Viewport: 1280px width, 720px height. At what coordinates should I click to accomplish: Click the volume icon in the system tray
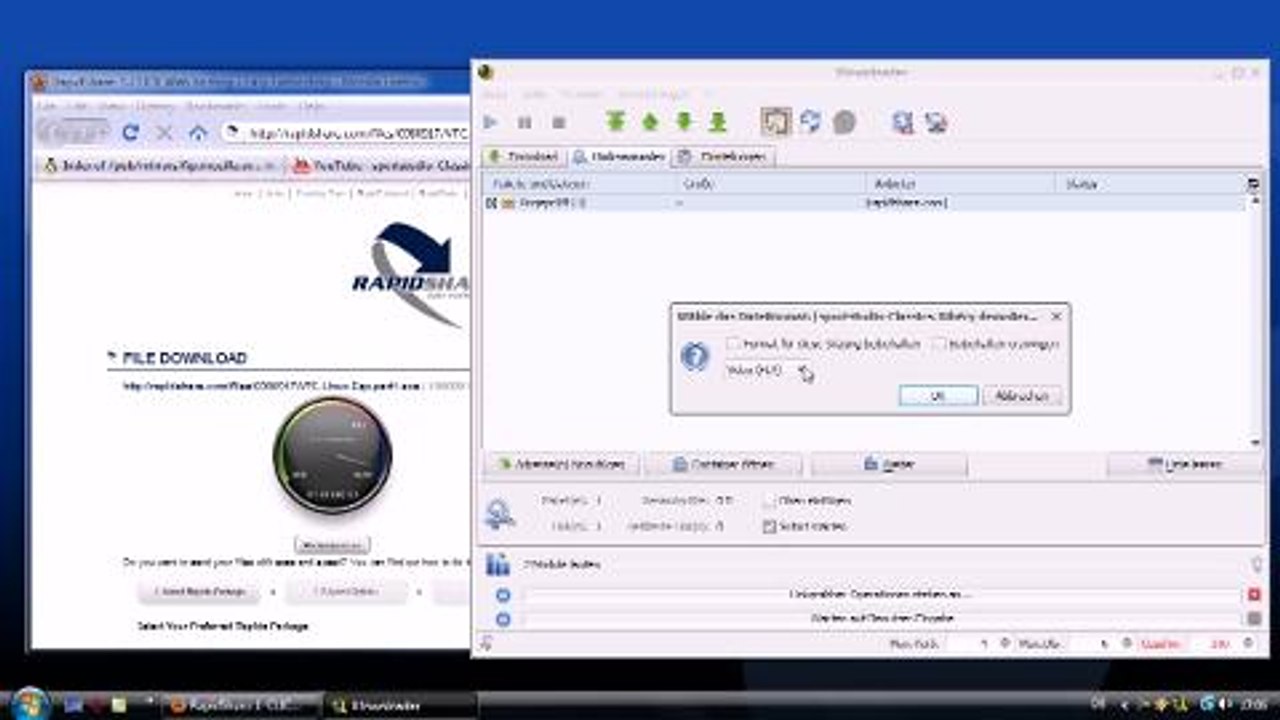pos(1224,704)
